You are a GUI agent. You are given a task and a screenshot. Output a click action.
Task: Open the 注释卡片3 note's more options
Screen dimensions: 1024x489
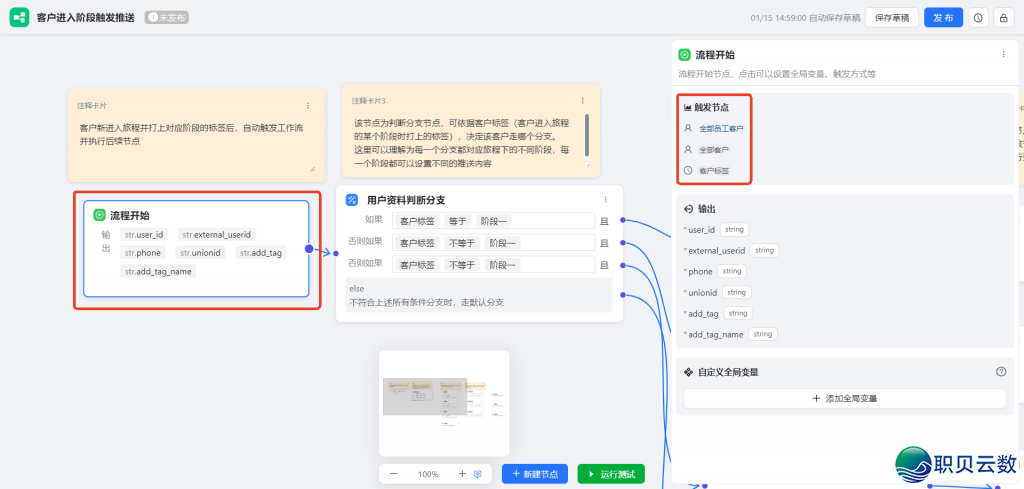pyautogui.click(x=582, y=100)
